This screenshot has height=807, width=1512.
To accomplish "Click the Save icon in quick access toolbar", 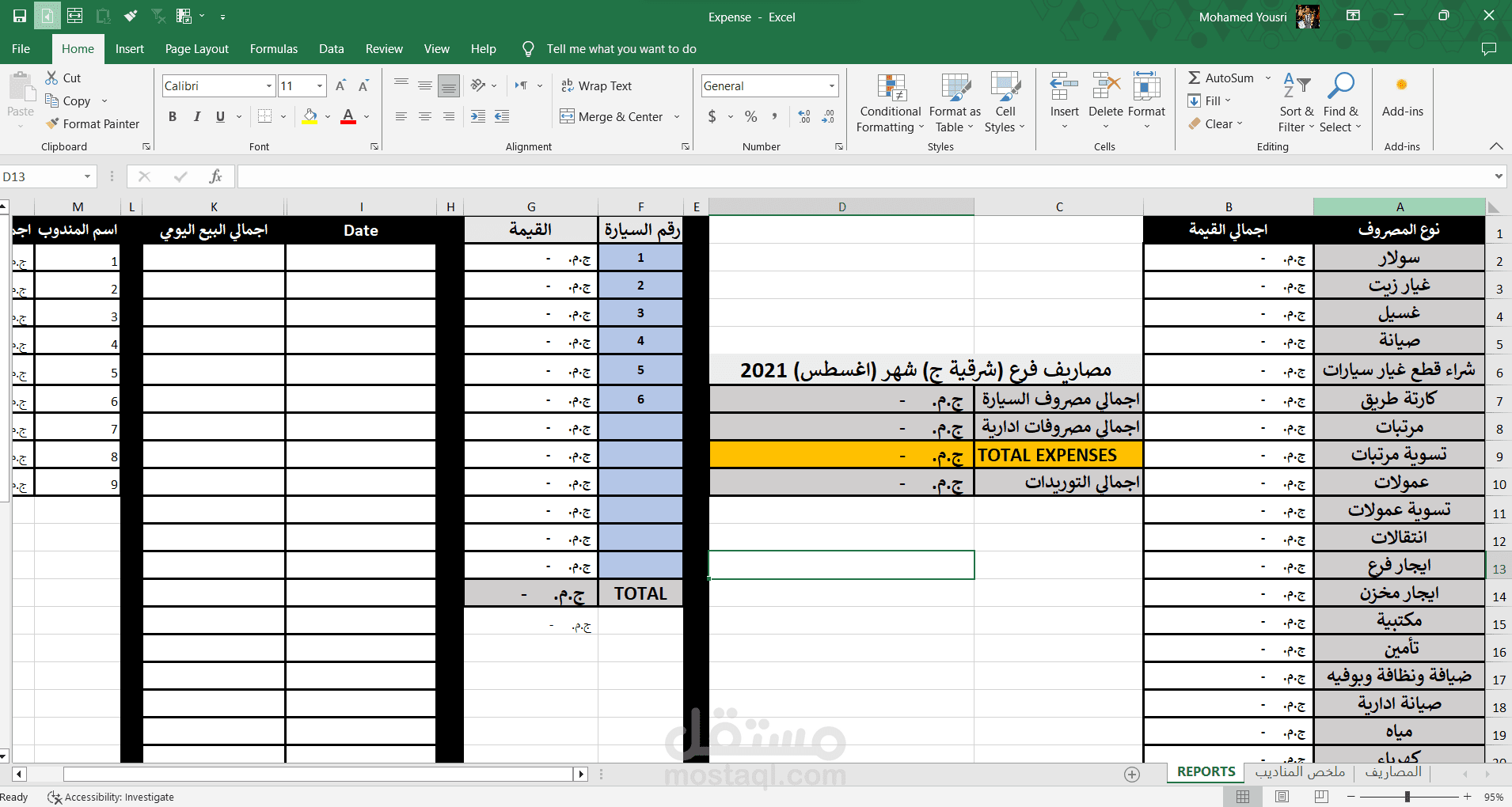I will pyautogui.click(x=20, y=16).
